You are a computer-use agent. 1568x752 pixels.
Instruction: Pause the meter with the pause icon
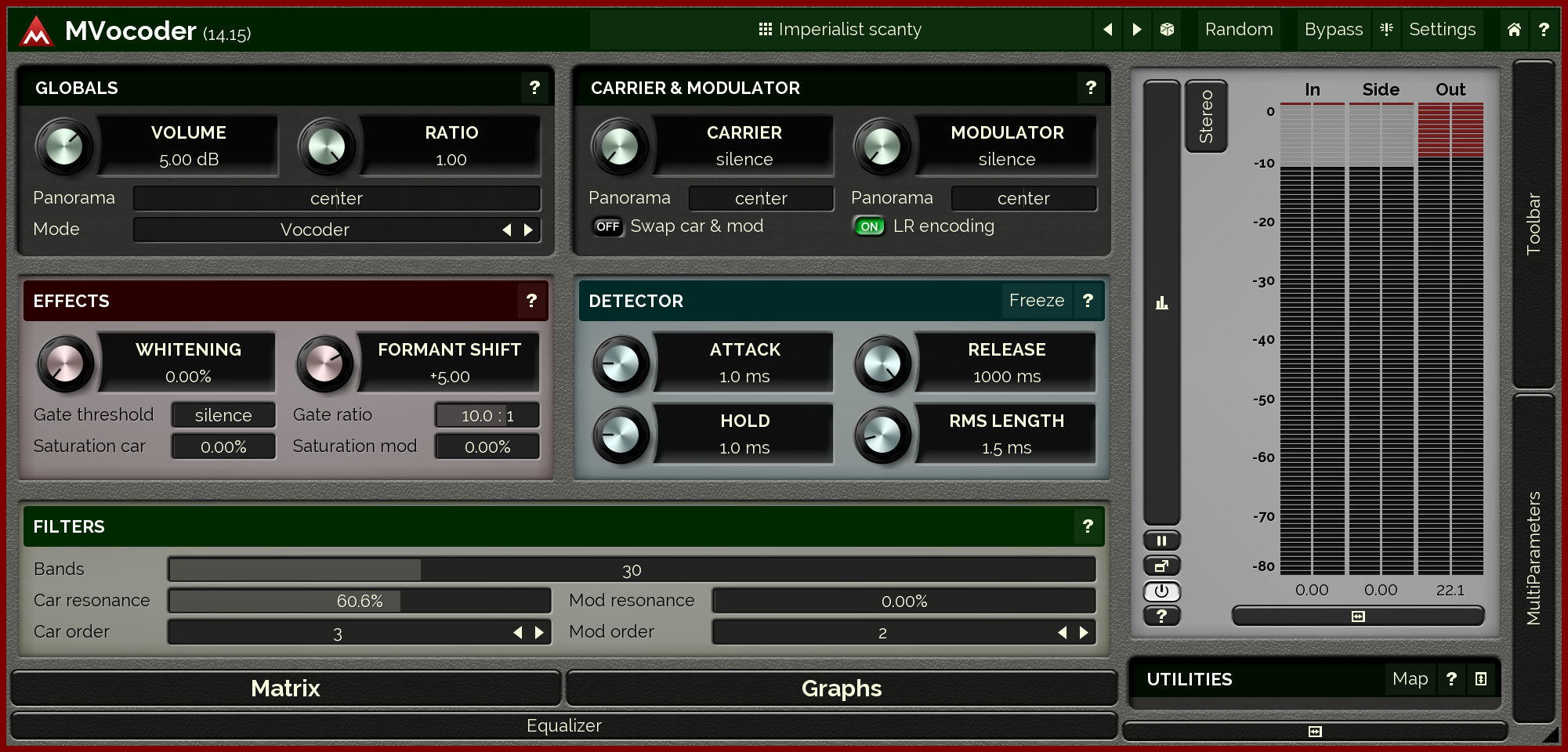[1161, 540]
